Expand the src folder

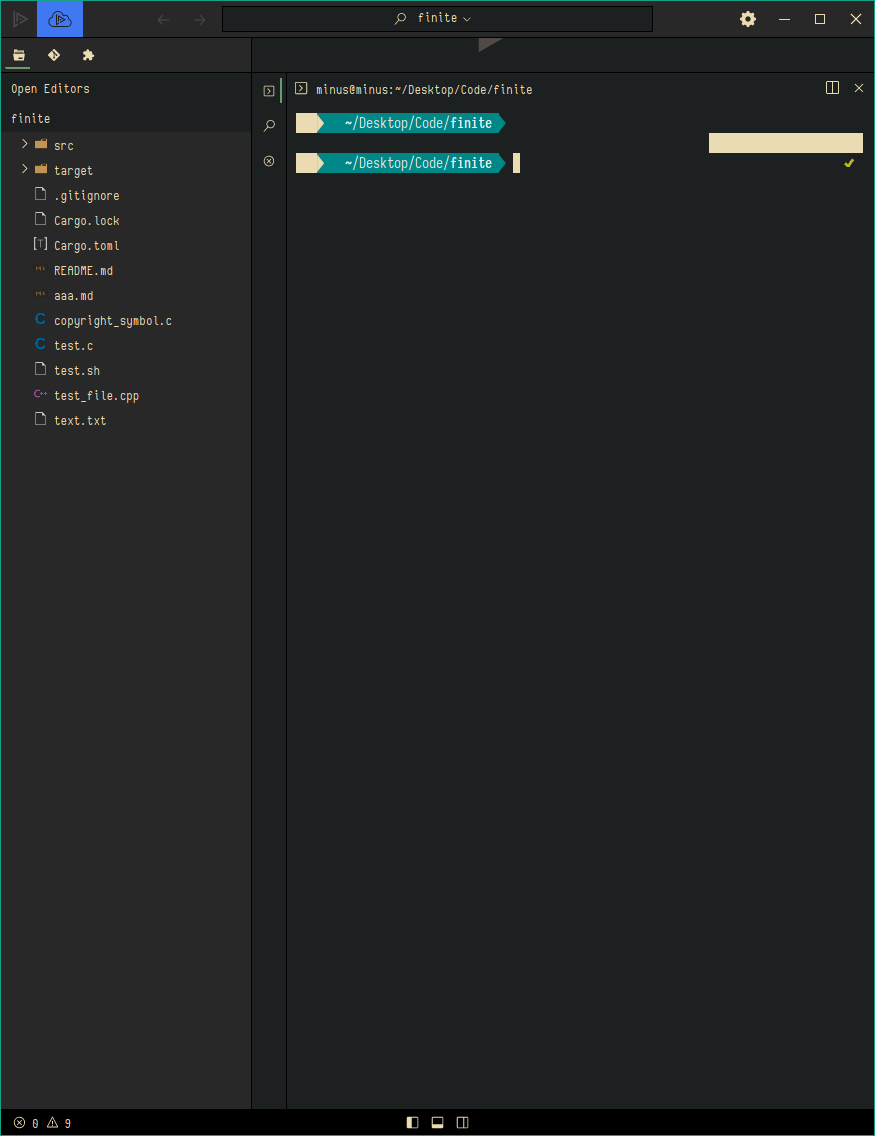(25, 144)
